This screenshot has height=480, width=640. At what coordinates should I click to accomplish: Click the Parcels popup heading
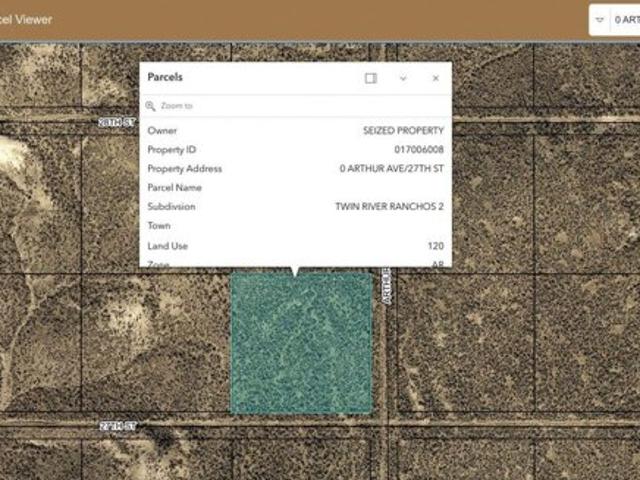click(165, 77)
